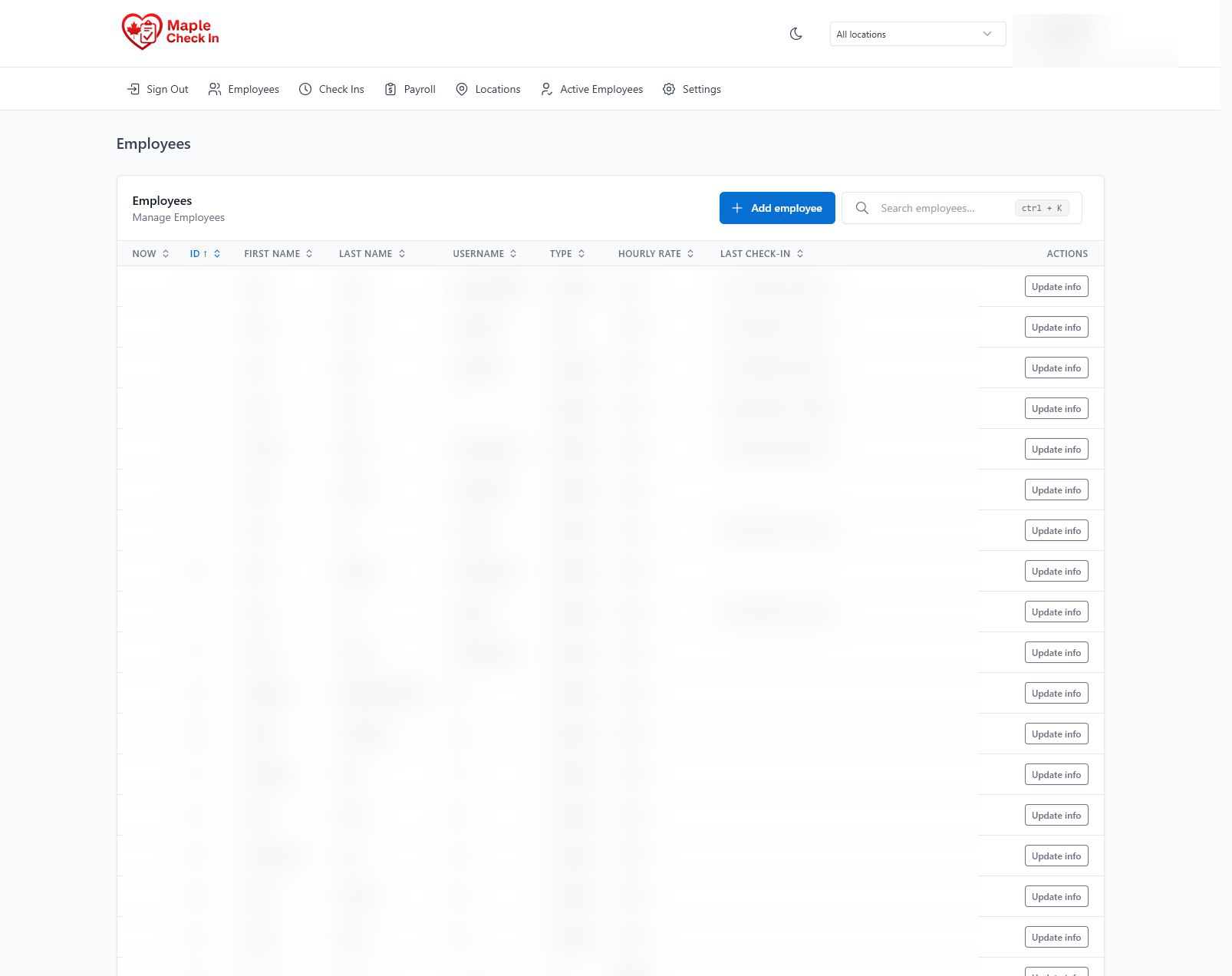Open the Payroll section
This screenshot has width=1232, height=976.
tap(410, 89)
